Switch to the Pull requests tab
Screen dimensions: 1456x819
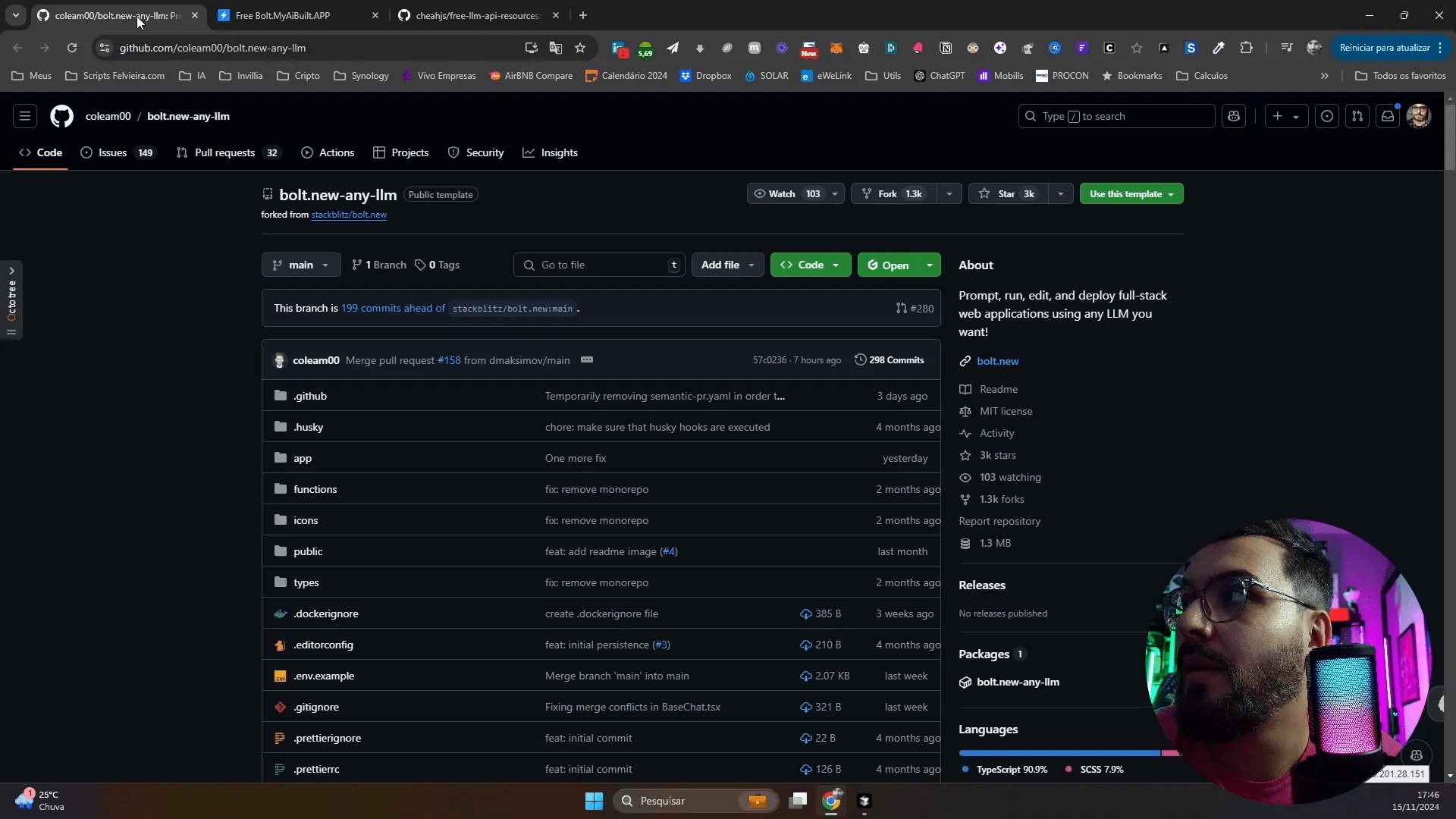[228, 152]
